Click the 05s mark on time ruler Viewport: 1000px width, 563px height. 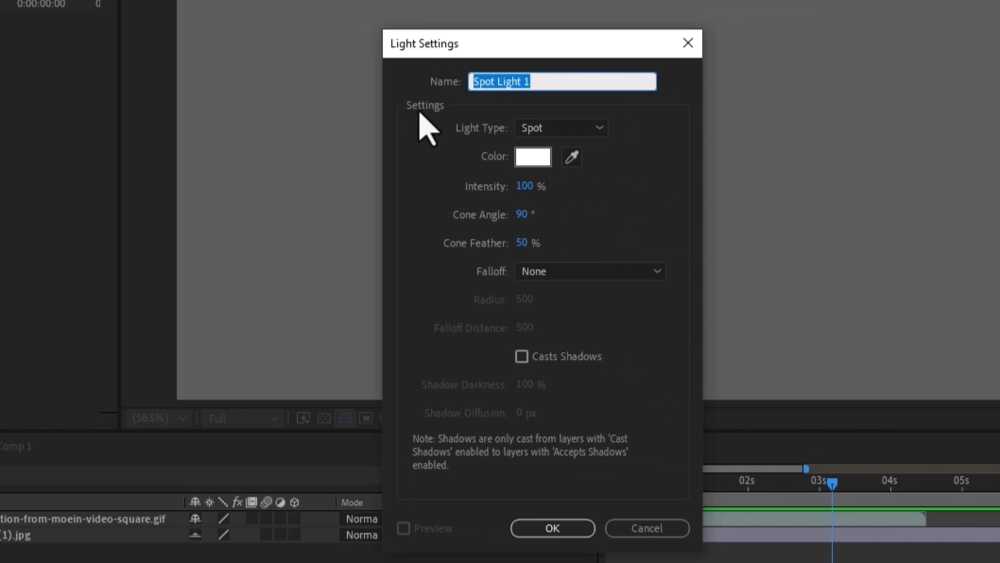click(961, 481)
